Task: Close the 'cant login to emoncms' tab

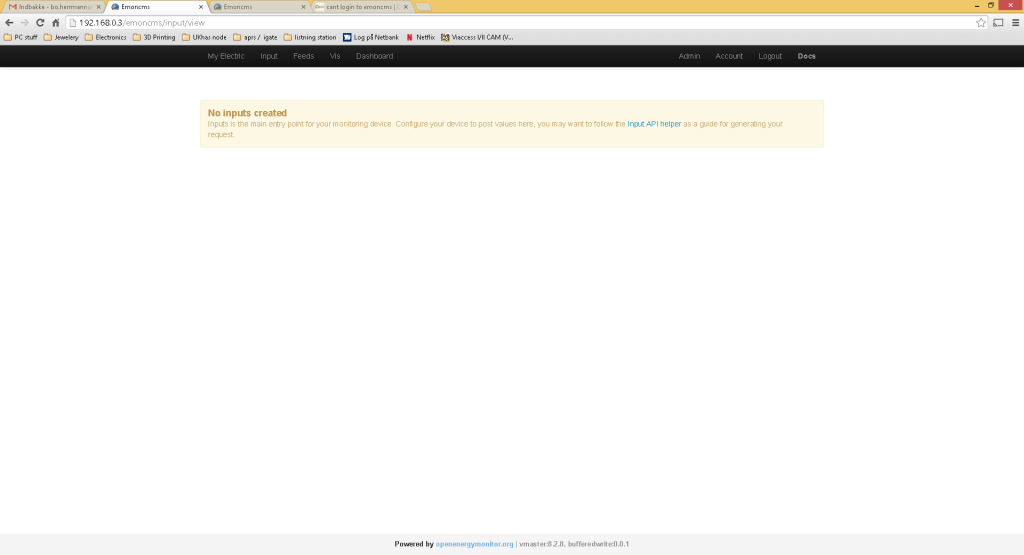Action: tap(406, 7)
